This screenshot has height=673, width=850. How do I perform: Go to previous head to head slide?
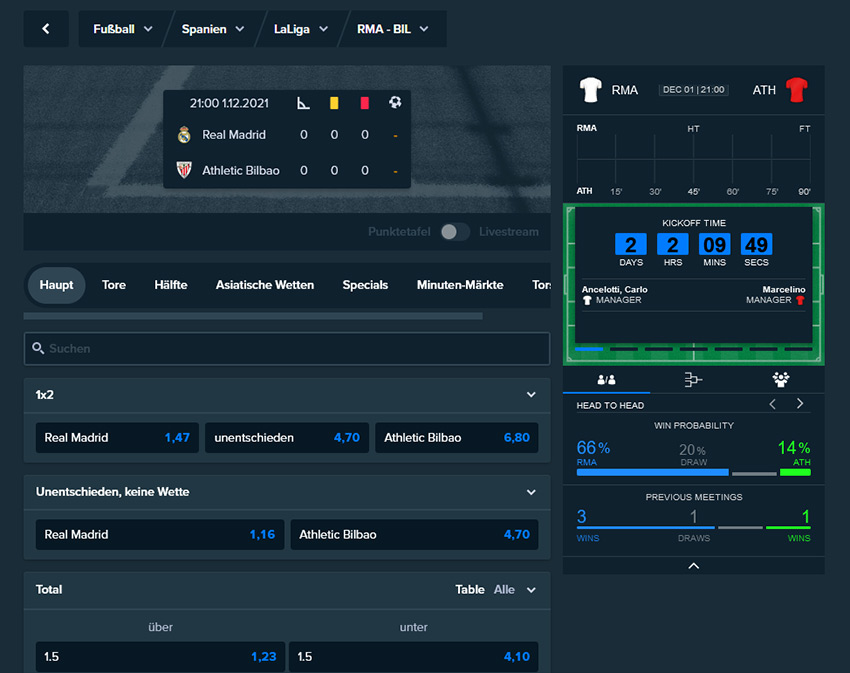pyautogui.click(x=772, y=404)
